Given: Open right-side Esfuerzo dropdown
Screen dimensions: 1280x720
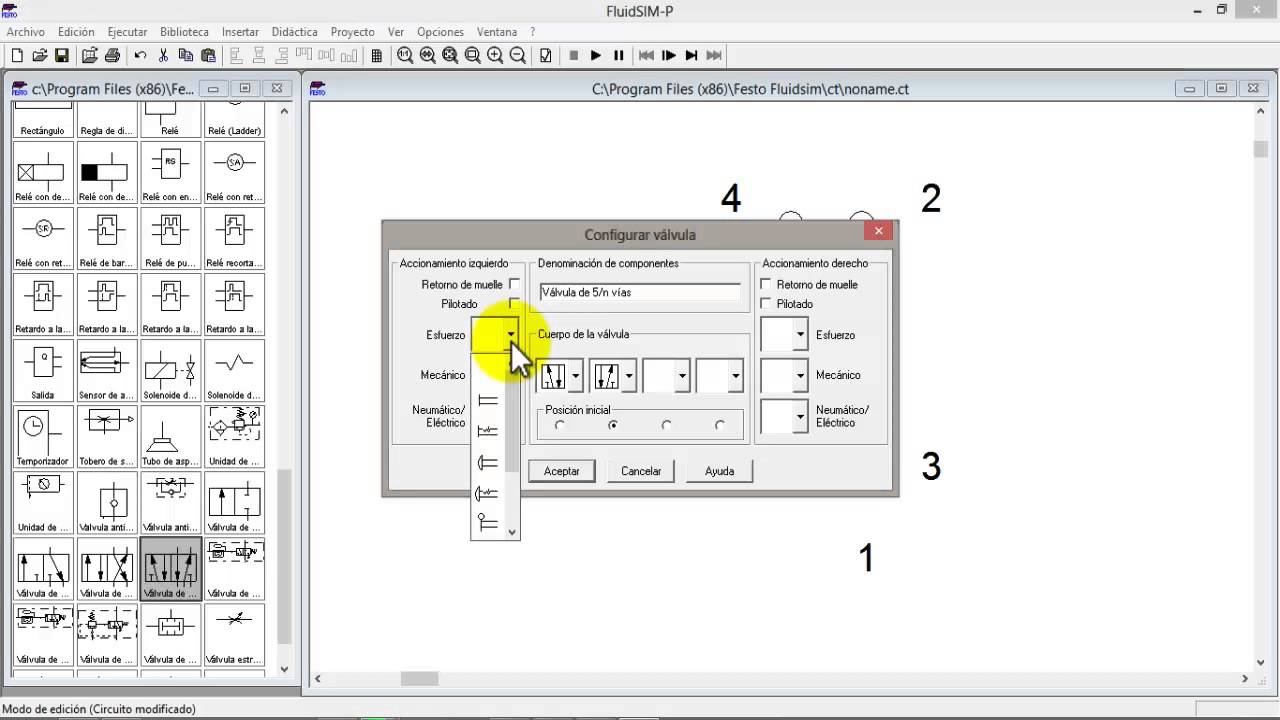Looking at the screenshot, I should [x=800, y=335].
